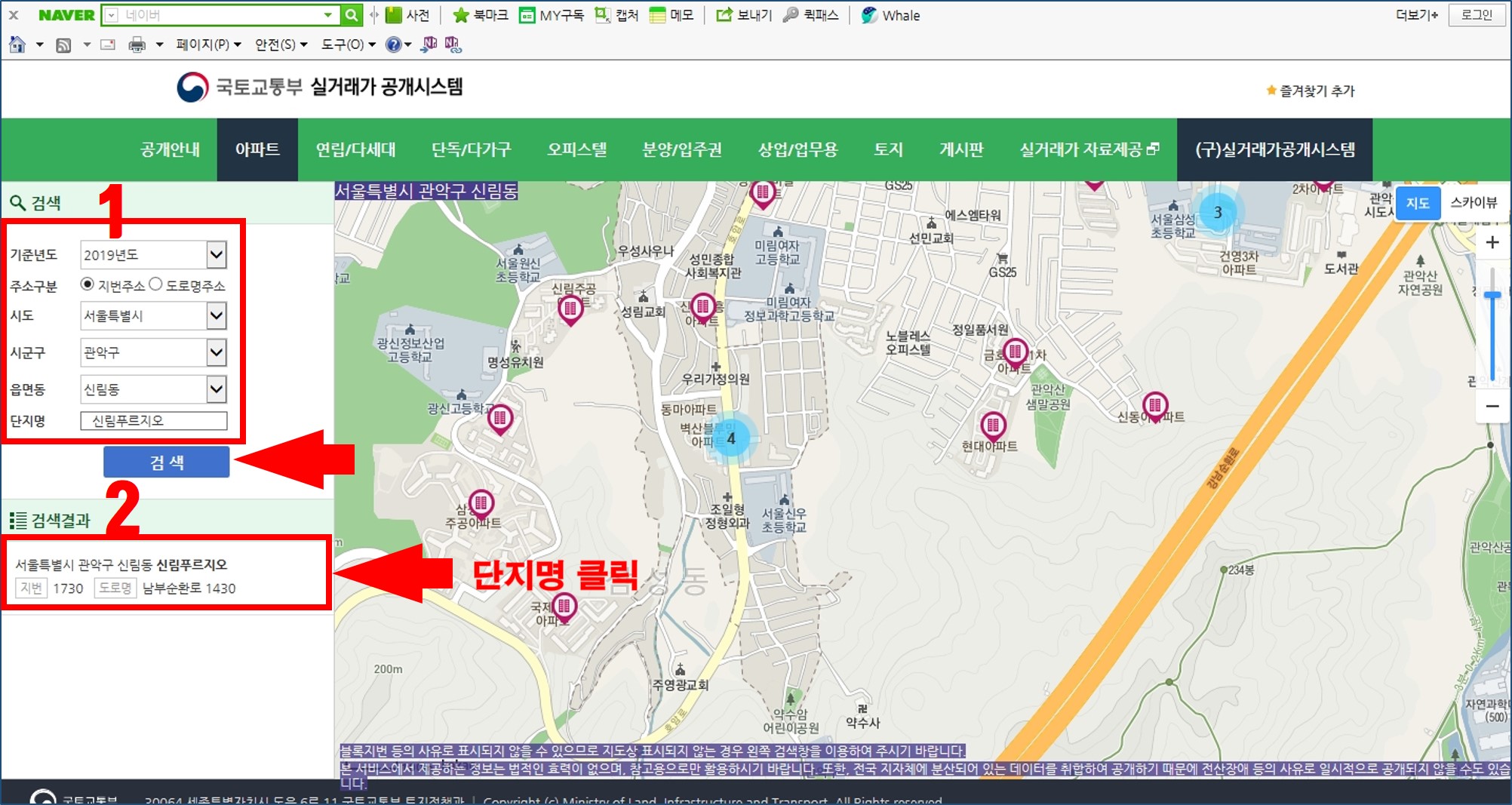Click the 로그인 login button
Screen dimensions: 1512x805
[1477, 15]
